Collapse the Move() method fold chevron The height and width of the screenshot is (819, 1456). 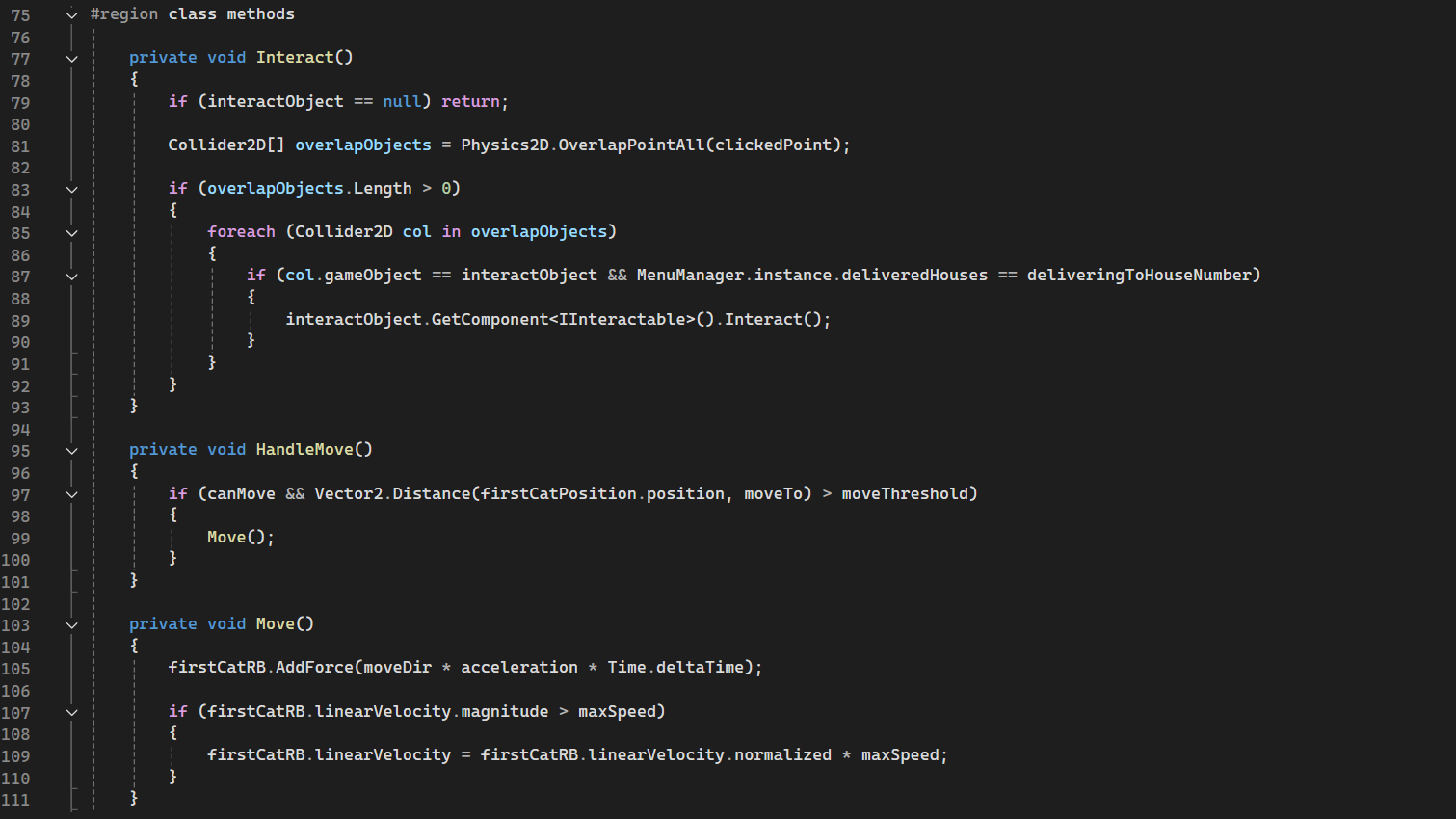click(x=71, y=625)
